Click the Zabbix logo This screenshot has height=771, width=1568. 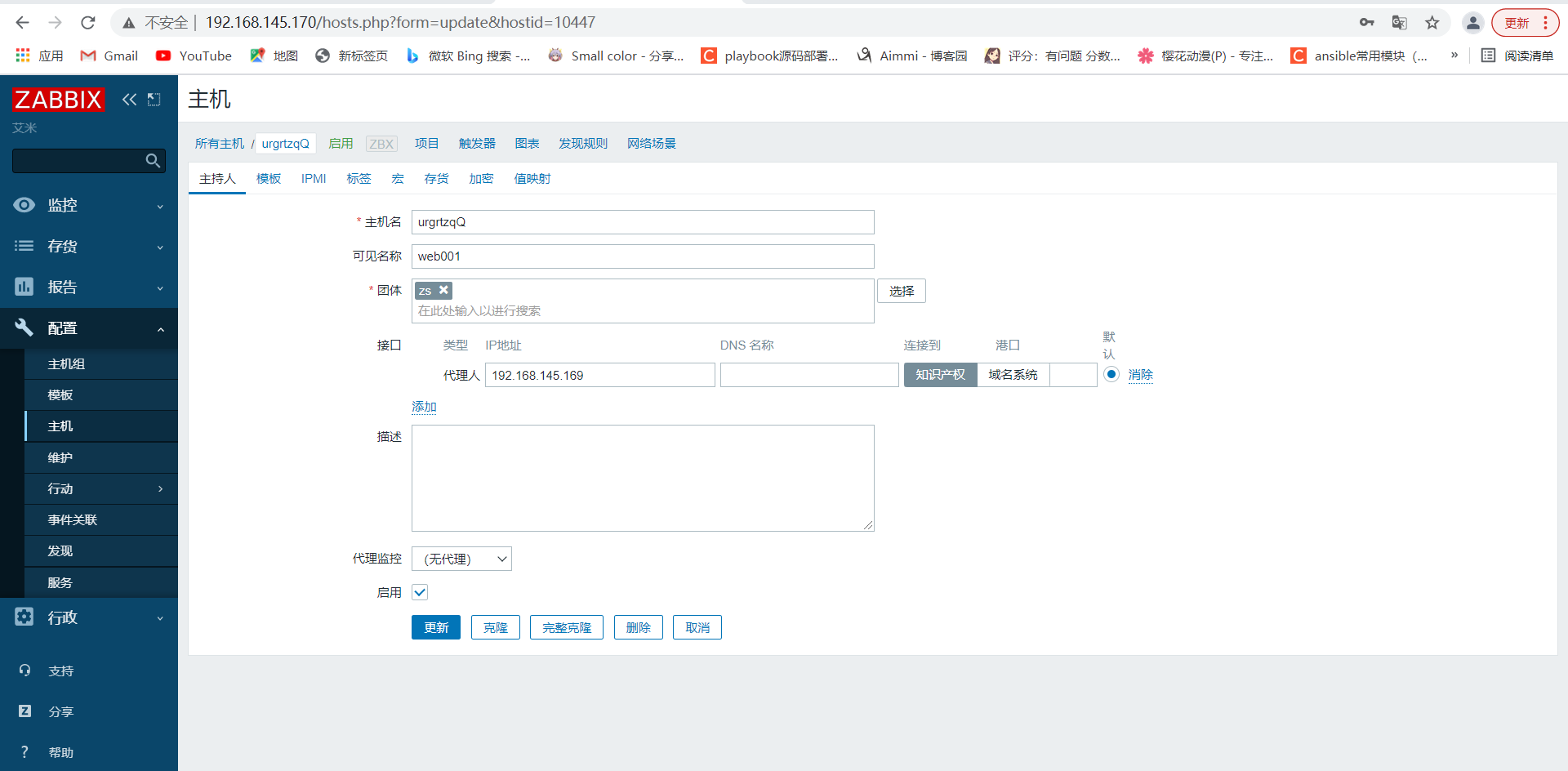[58, 100]
